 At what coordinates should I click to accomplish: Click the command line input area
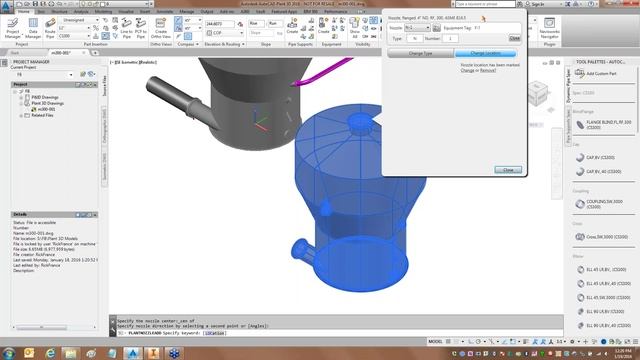tap(339, 333)
